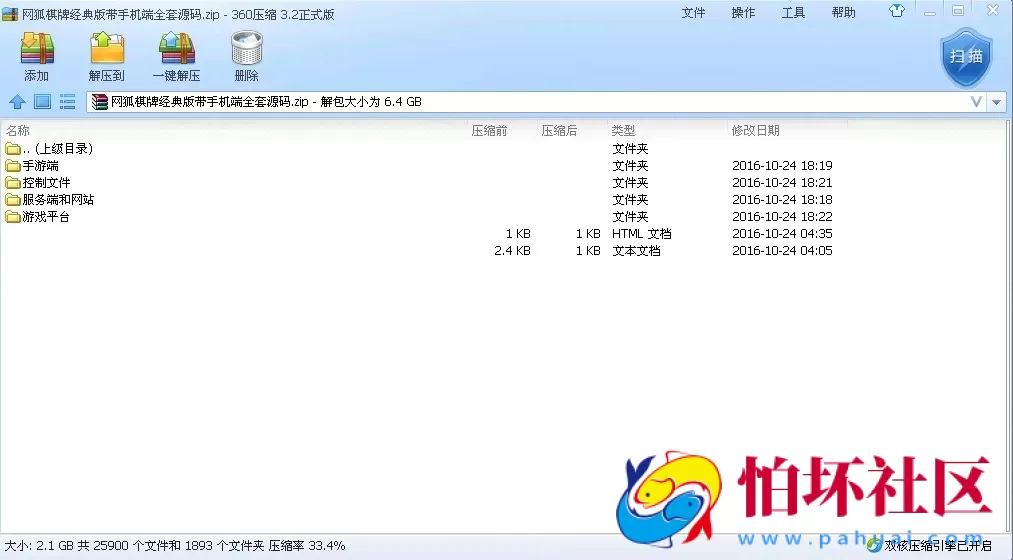Go up one level with blue arrow

[17, 101]
